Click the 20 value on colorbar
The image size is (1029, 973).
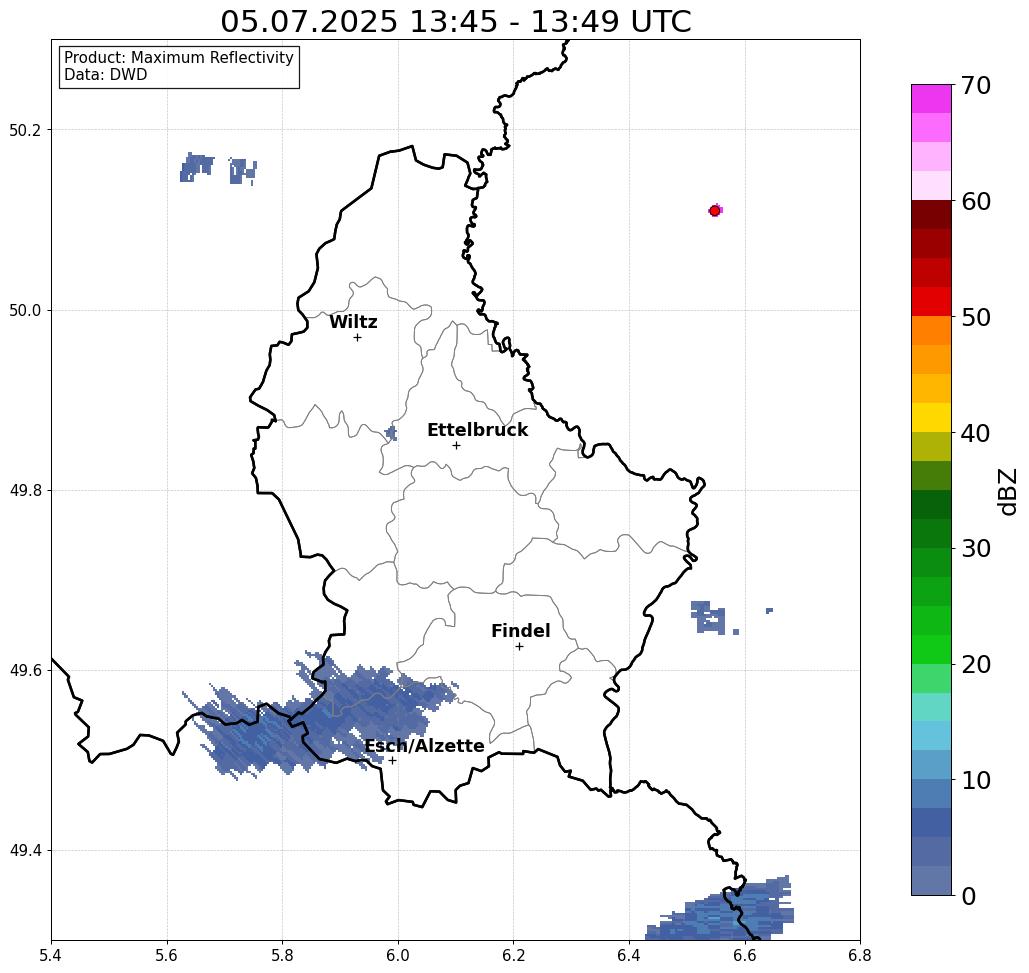tap(975, 664)
